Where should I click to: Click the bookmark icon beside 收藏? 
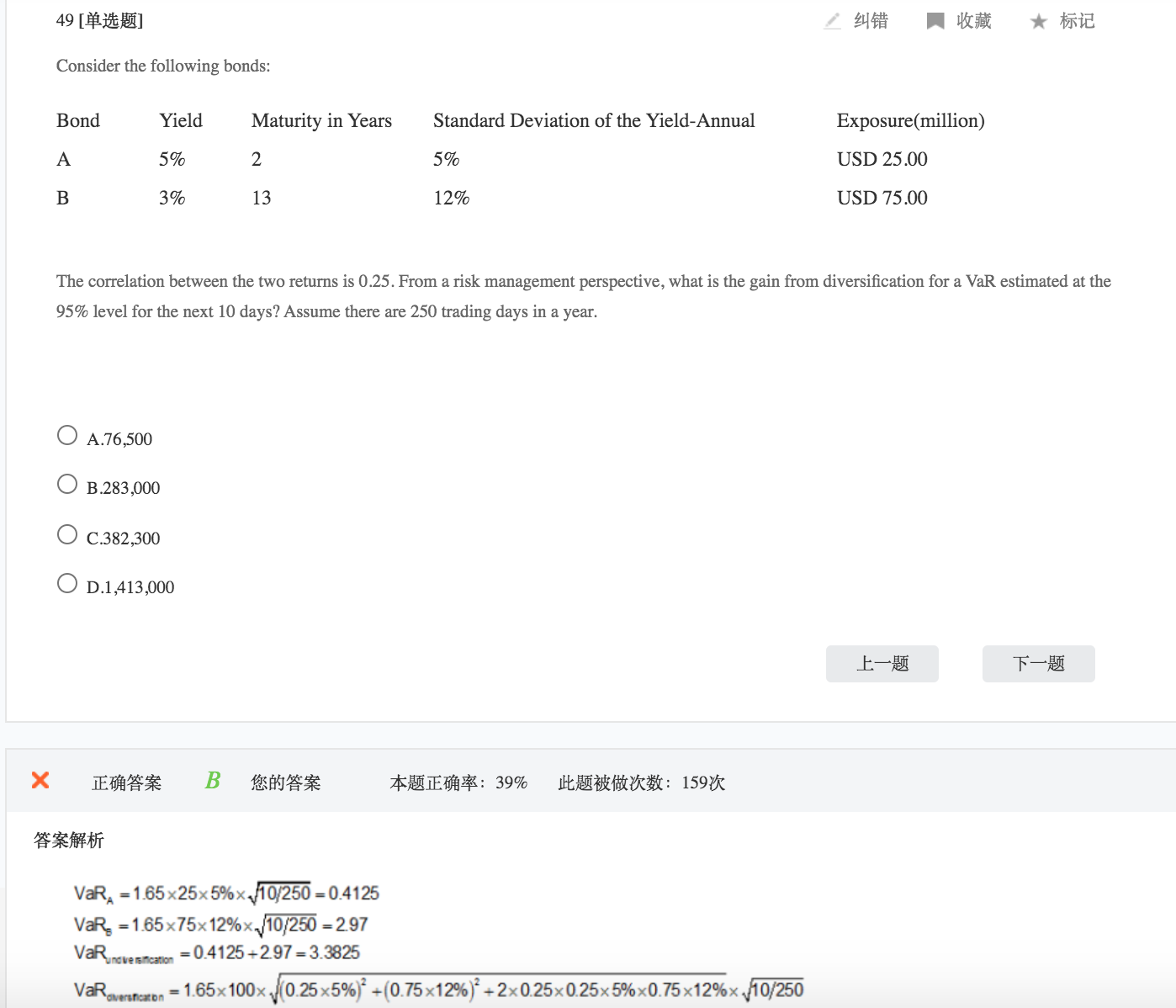pyautogui.click(x=935, y=21)
